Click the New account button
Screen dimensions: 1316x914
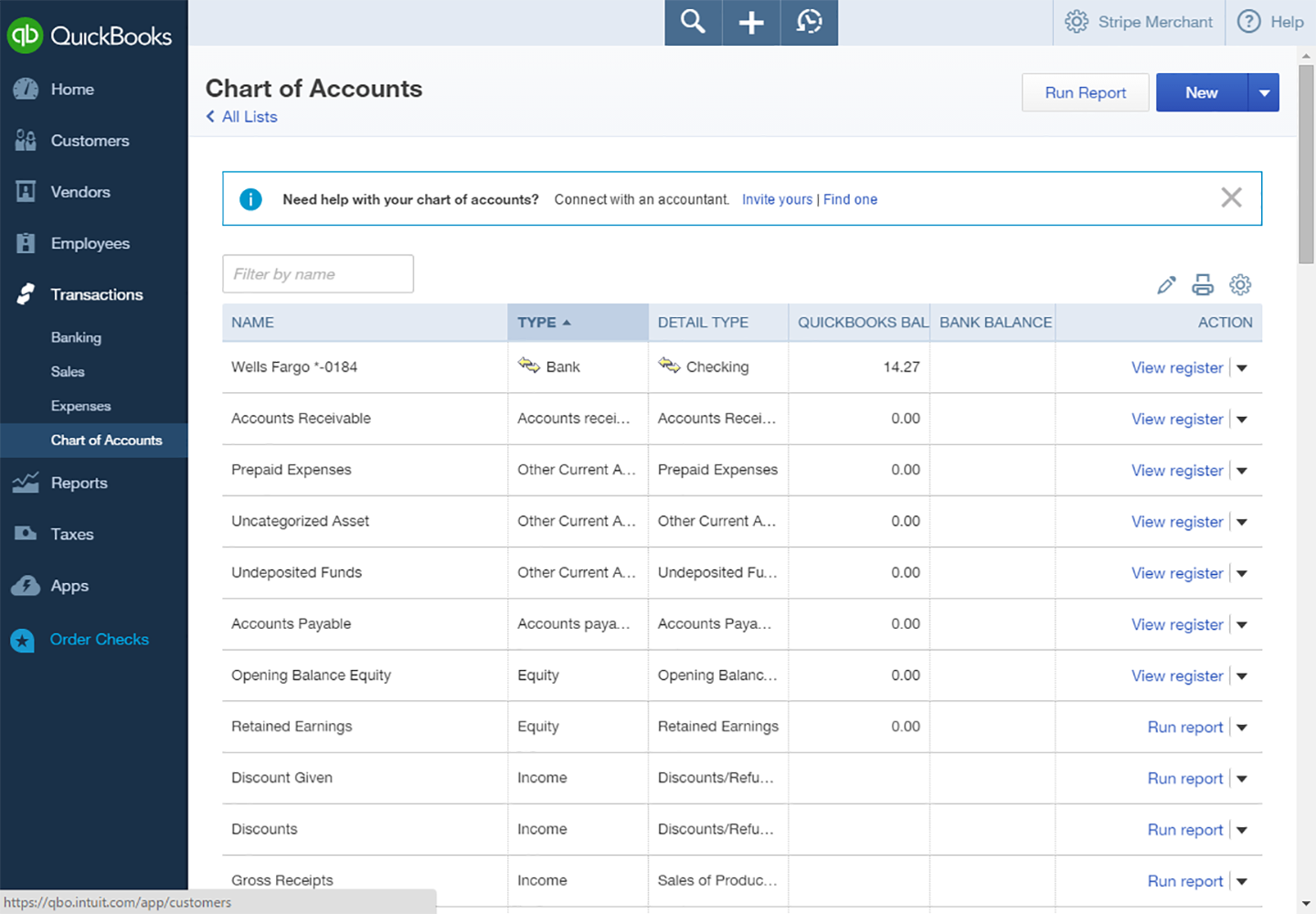[x=1202, y=93]
